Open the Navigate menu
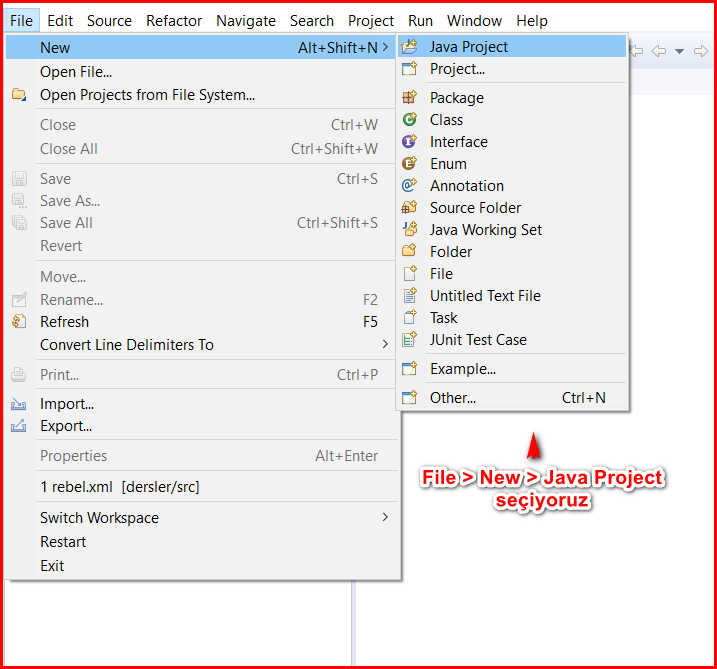Image resolution: width=717 pixels, height=669 pixels. [x=246, y=21]
